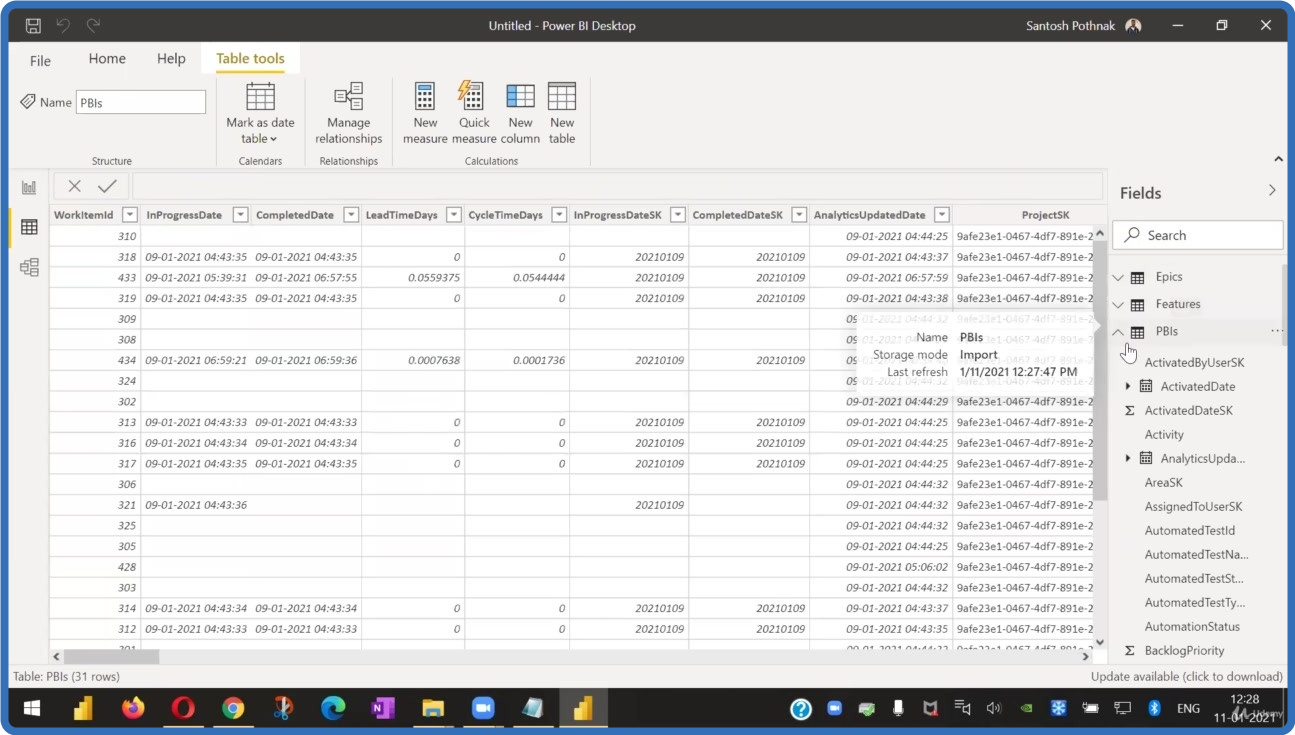Collapse the PBIs table

coord(1118,331)
